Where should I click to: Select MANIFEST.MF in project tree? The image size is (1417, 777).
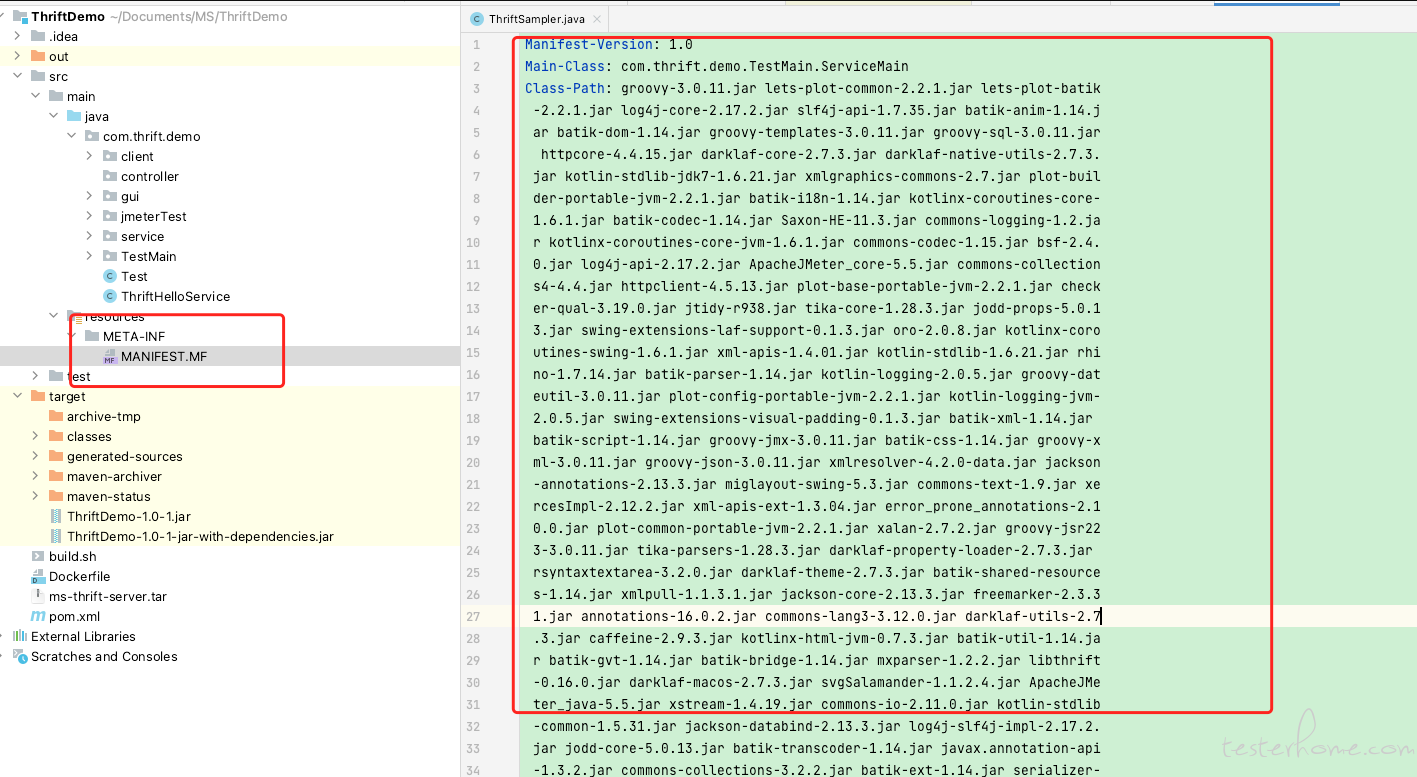(x=230, y=356)
